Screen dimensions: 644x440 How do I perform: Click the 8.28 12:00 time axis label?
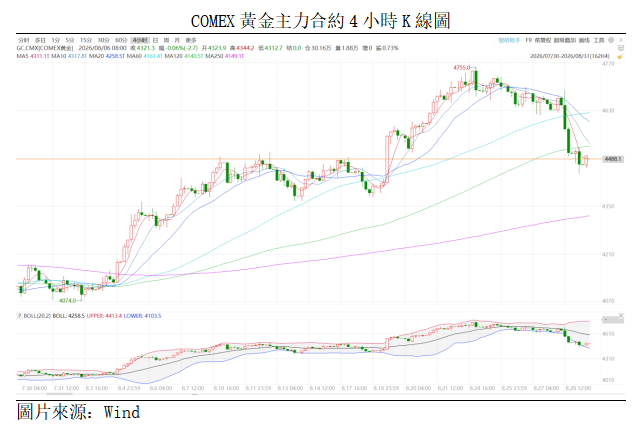(x=578, y=388)
